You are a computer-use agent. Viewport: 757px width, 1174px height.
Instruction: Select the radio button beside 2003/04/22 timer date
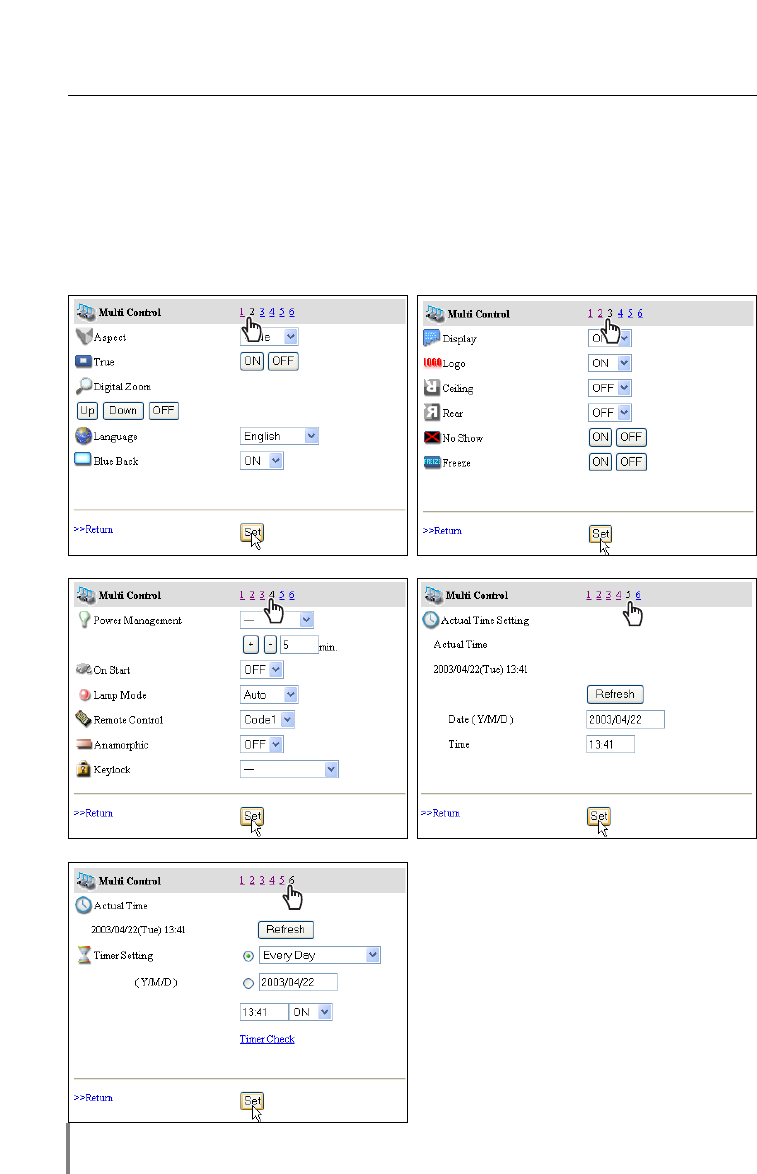248,982
